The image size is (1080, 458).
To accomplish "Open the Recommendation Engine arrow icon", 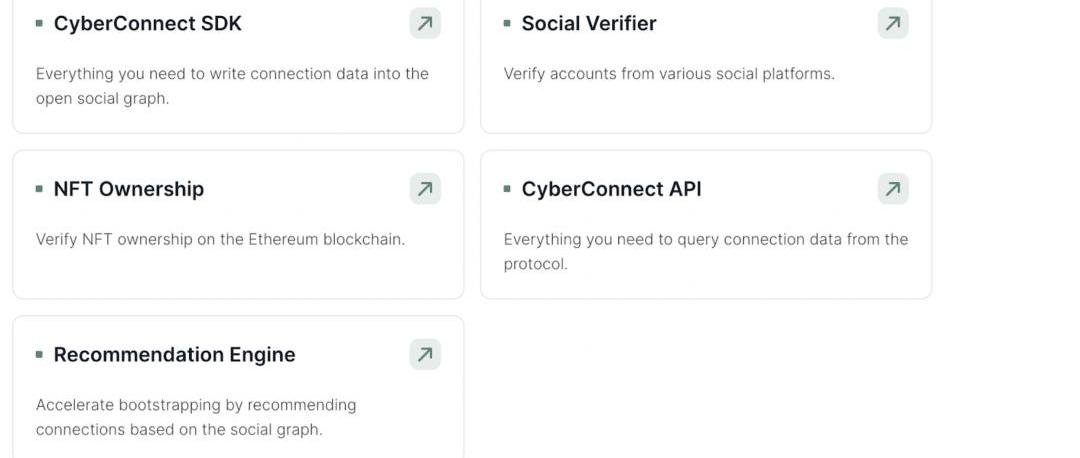I will 425,355.
